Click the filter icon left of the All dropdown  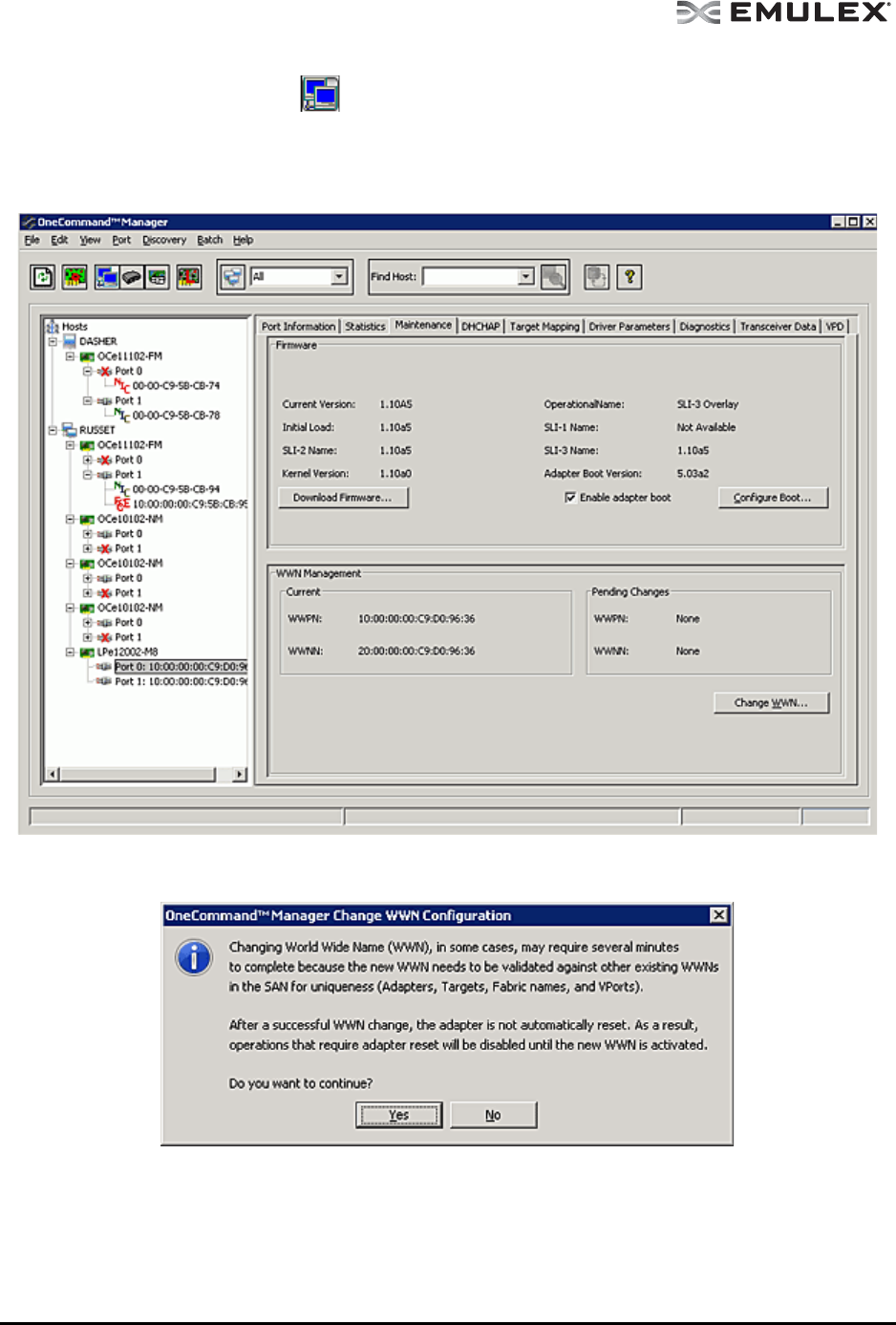(x=232, y=277)
